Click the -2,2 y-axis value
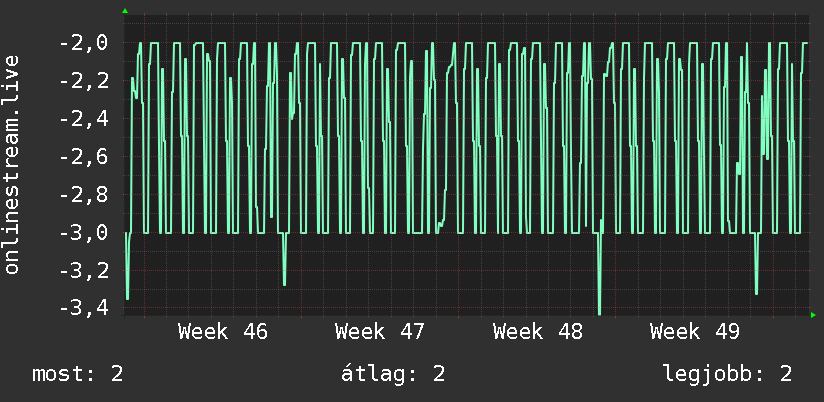824x402 pixels. coord(84,81)
